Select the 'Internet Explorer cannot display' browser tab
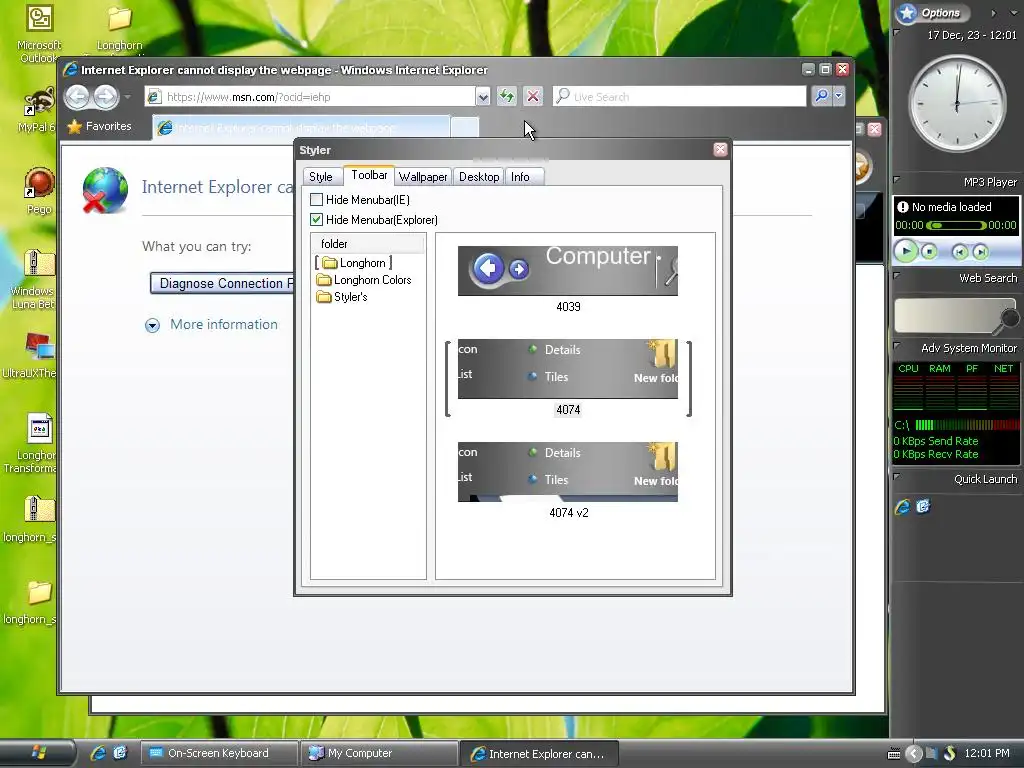Screen dimensions: 1024x768 [x=302, y=127]
